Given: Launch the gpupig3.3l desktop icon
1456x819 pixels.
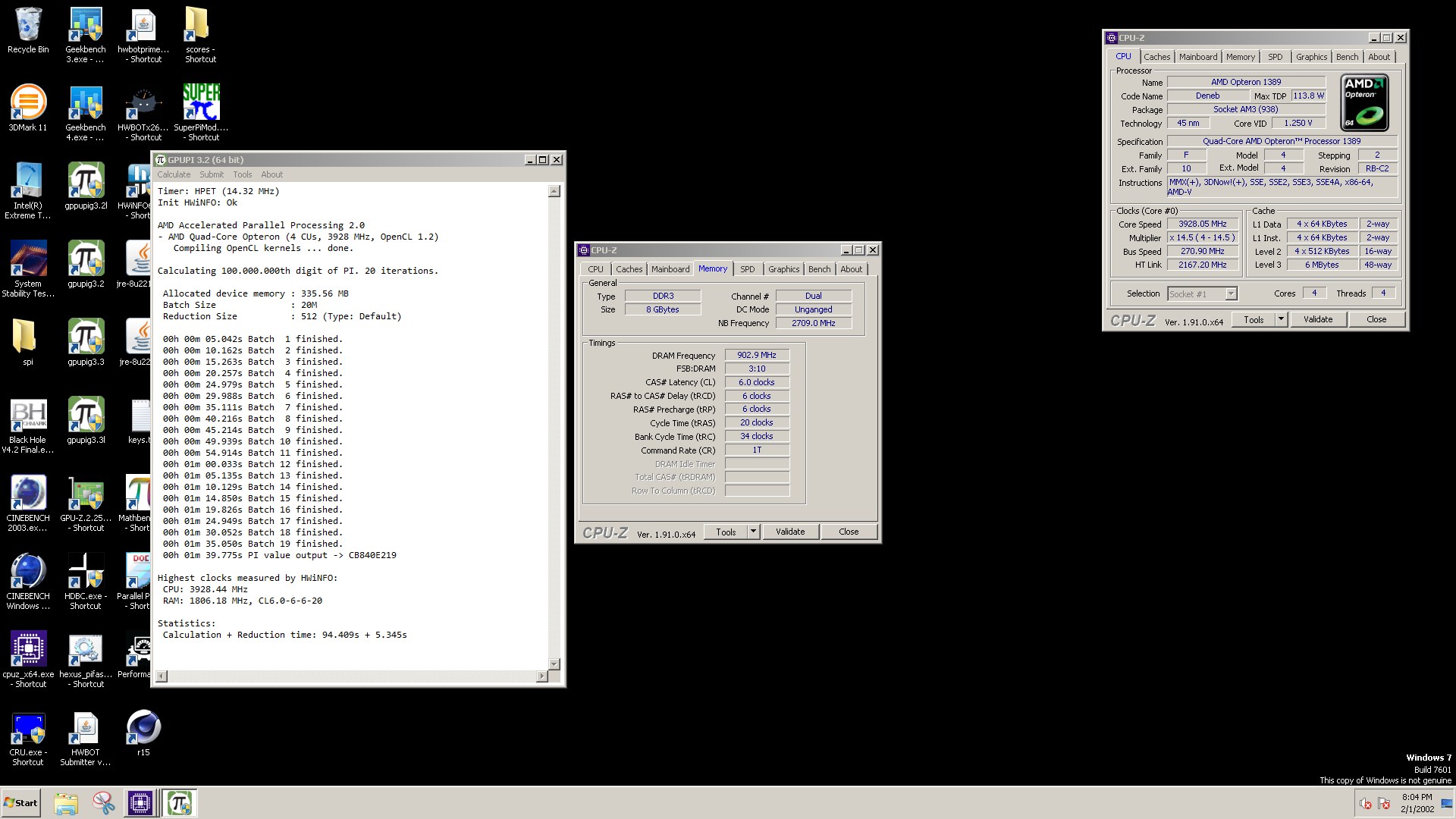Looking at the screenshot, I should 86,421.
